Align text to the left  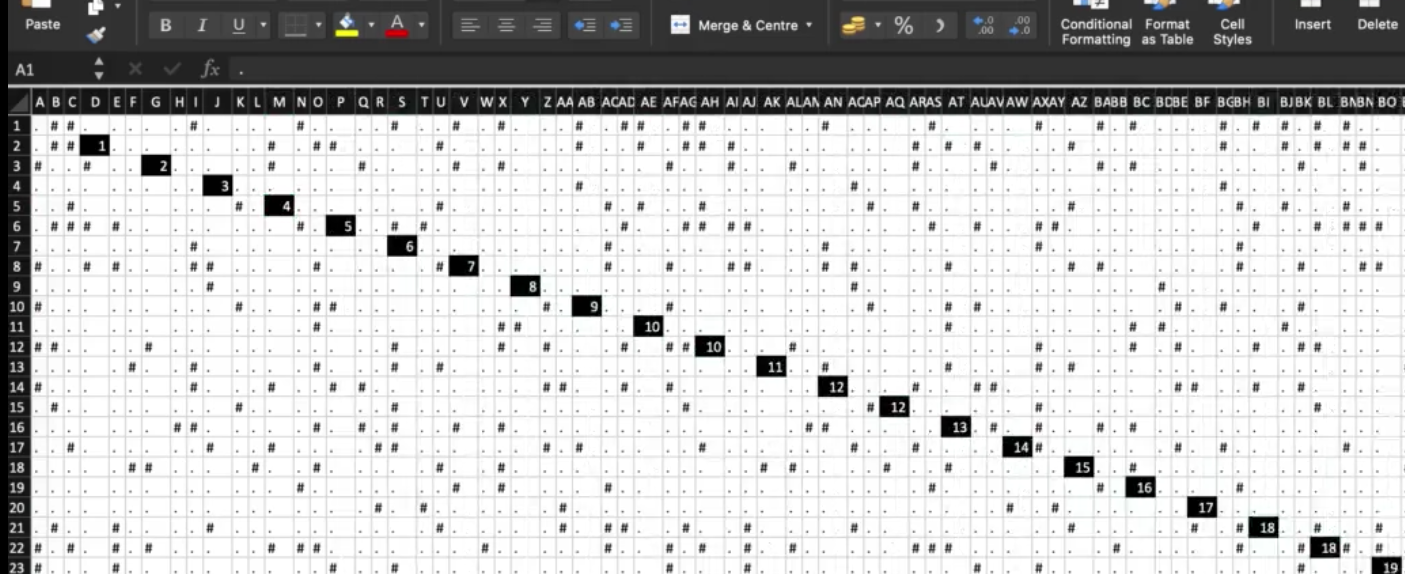coord(470,25)
